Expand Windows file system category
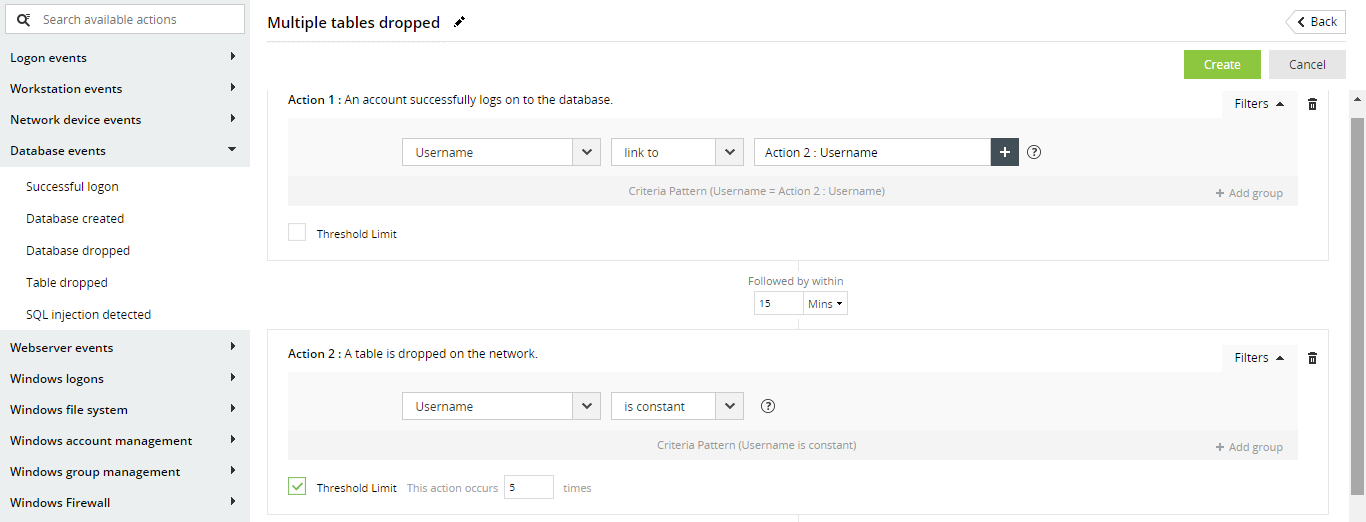Image resolution: width=1366 pixels, height=522 pixels. click(x=125, y=410)
